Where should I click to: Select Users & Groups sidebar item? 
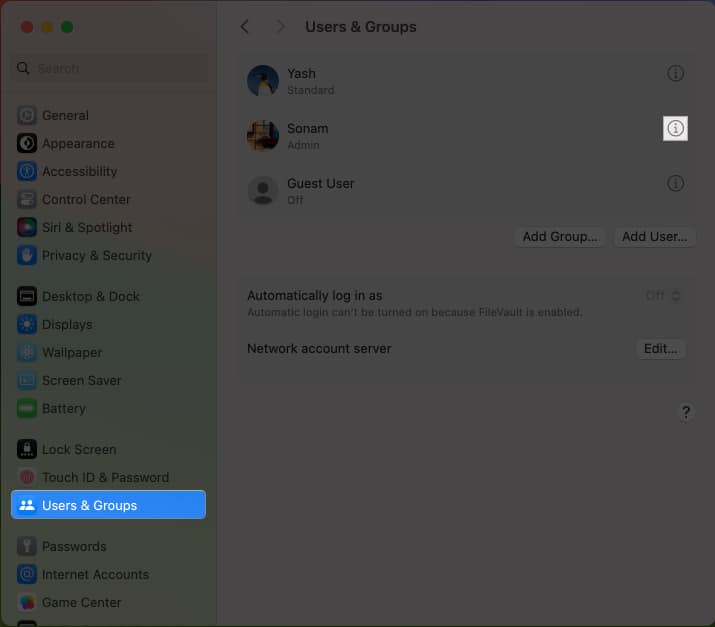coord(108,505)
